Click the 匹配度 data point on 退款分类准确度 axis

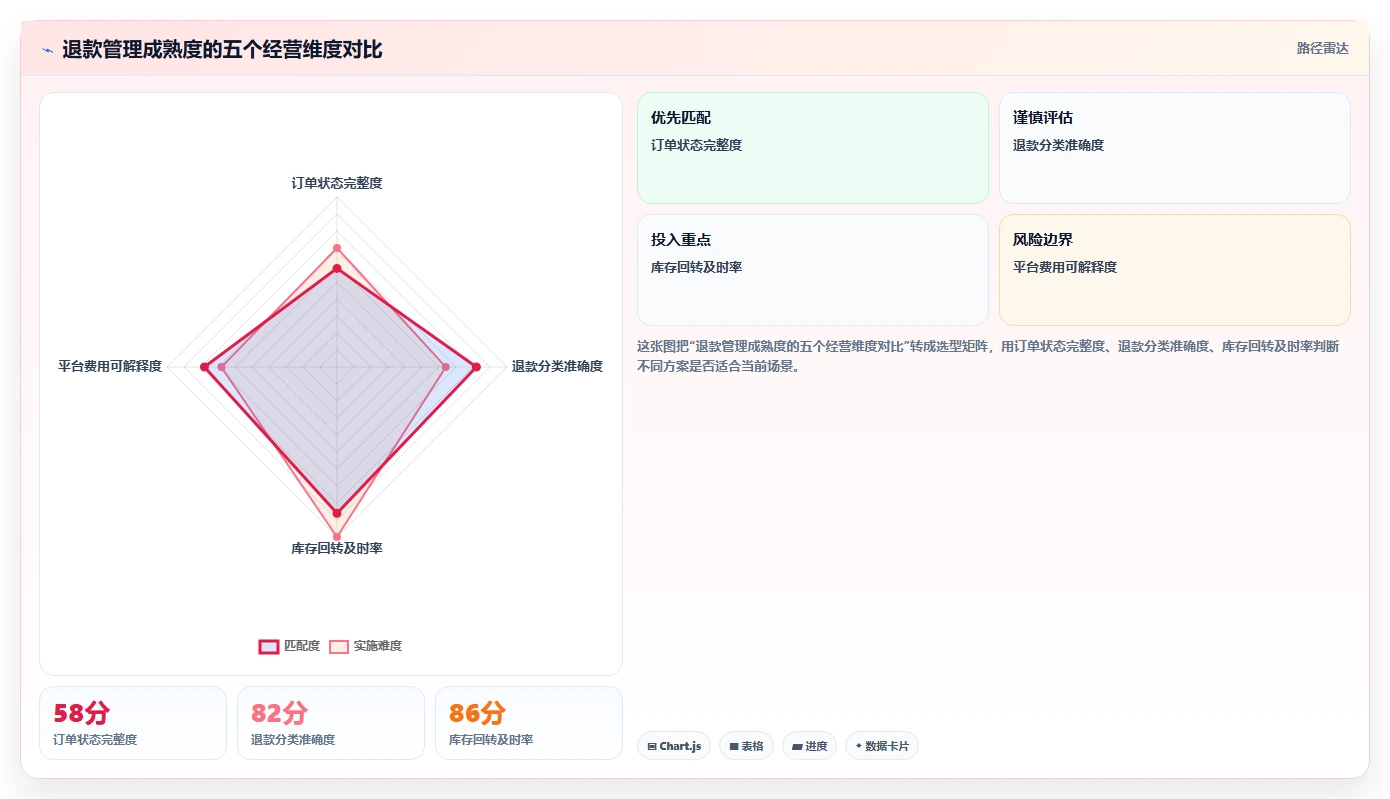(476, 367)
